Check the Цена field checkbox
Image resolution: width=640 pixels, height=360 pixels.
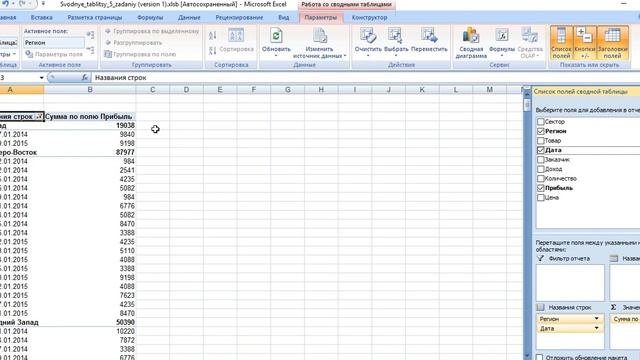coord(541,198)
